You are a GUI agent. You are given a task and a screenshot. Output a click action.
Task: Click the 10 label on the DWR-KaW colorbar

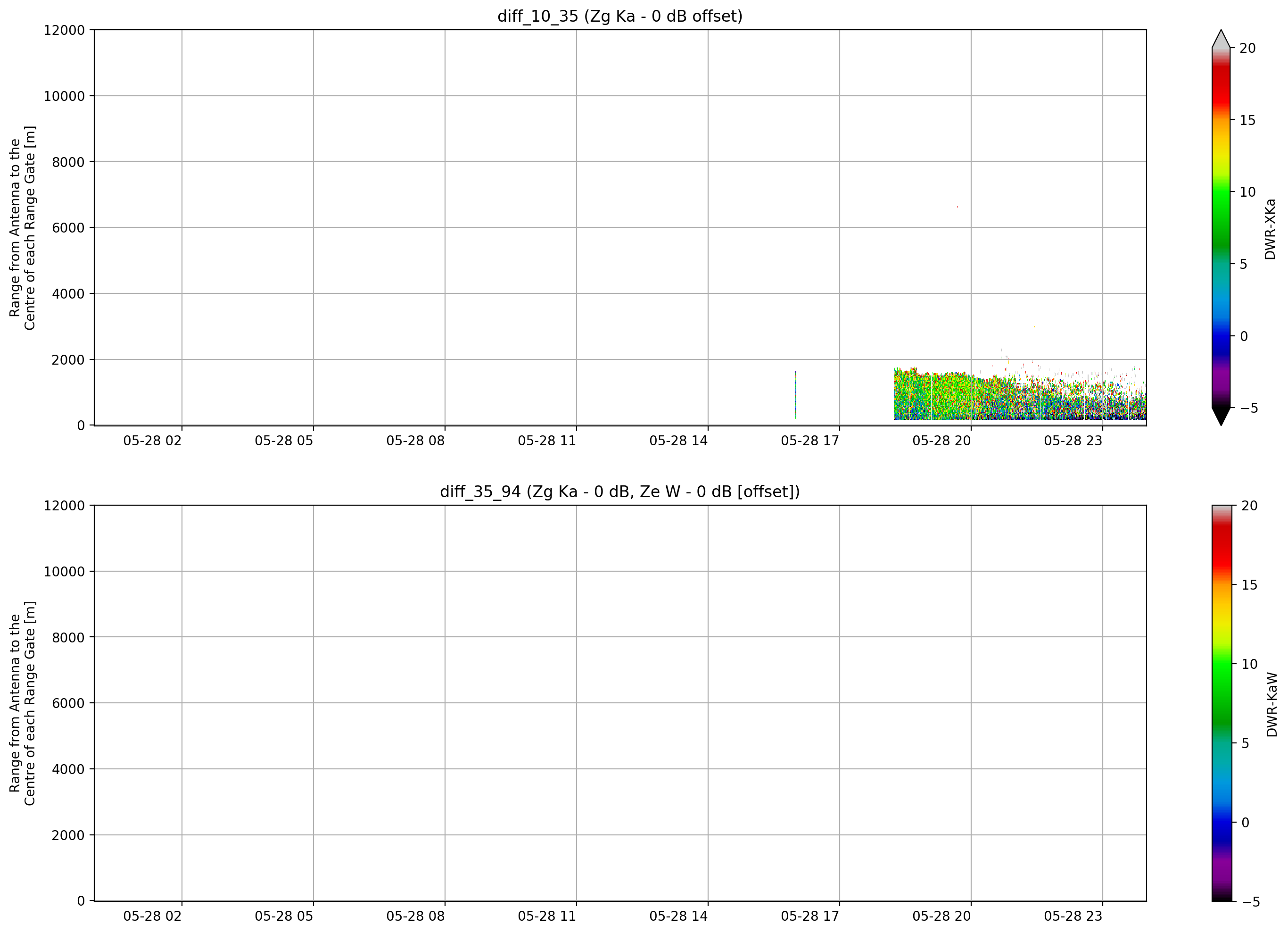pyautogui.click(x=1250, y=664)
